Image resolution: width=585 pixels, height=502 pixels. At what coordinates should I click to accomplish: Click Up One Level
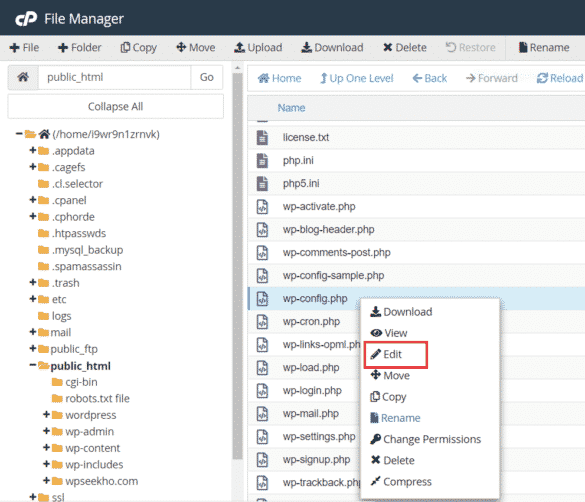pos(357,78)
